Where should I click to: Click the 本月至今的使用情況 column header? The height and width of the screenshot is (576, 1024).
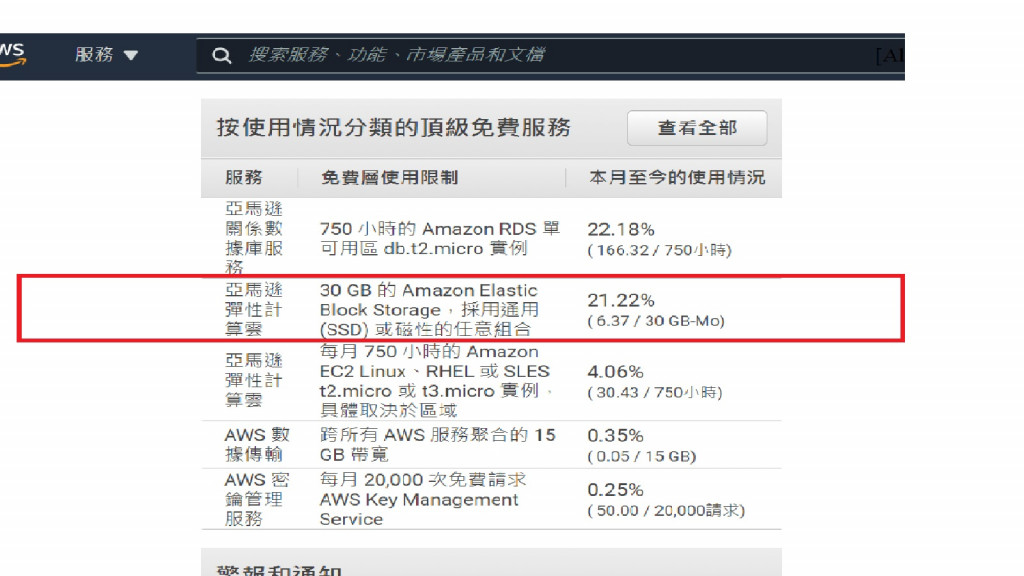tap(677, 178)
